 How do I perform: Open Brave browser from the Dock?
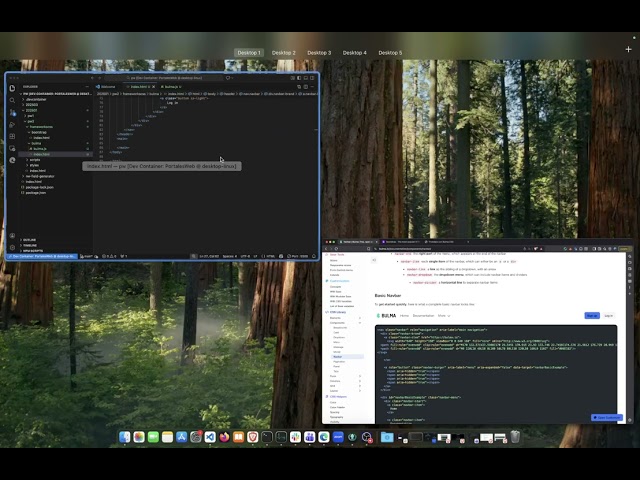click(x=253, y=437)
